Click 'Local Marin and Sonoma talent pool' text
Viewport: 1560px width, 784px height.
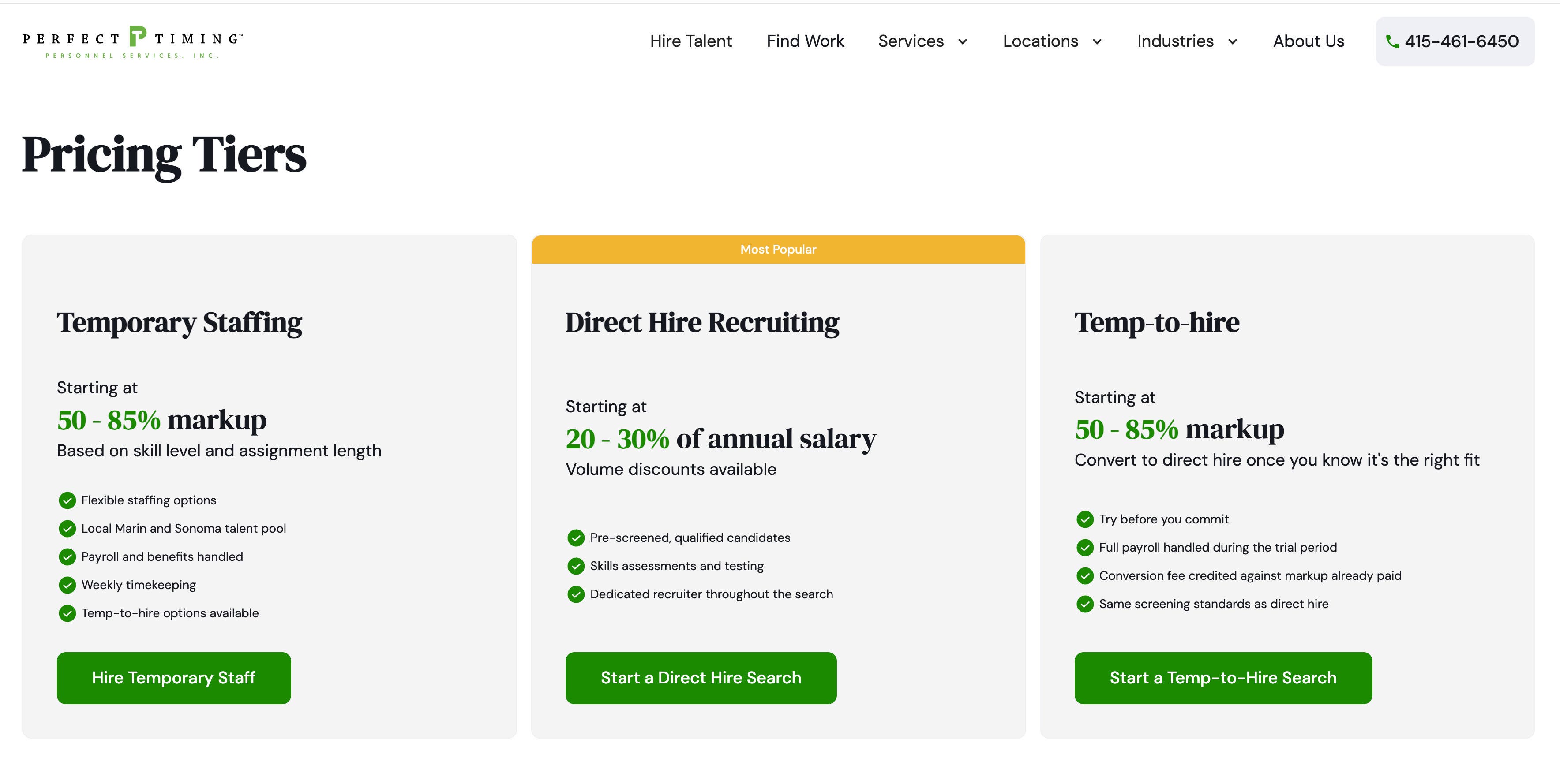[x=184, y=529]
